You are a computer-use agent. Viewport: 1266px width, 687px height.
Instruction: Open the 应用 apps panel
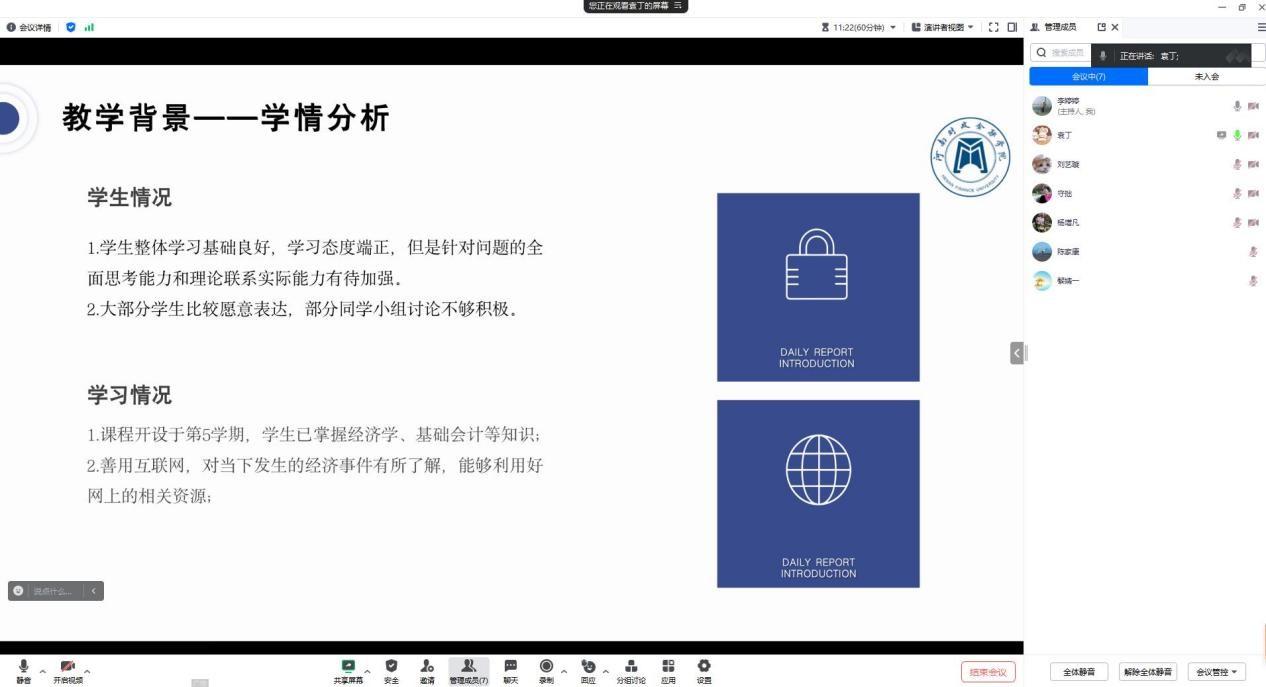tap(668, 670)
